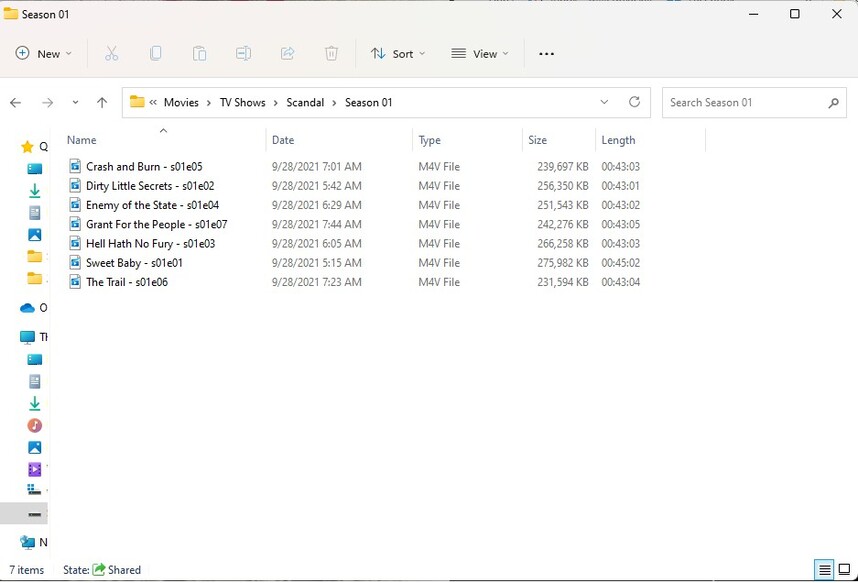Go back with the left arrow
The width and height of the screenshot is (858, 583).
coord(16,102)
